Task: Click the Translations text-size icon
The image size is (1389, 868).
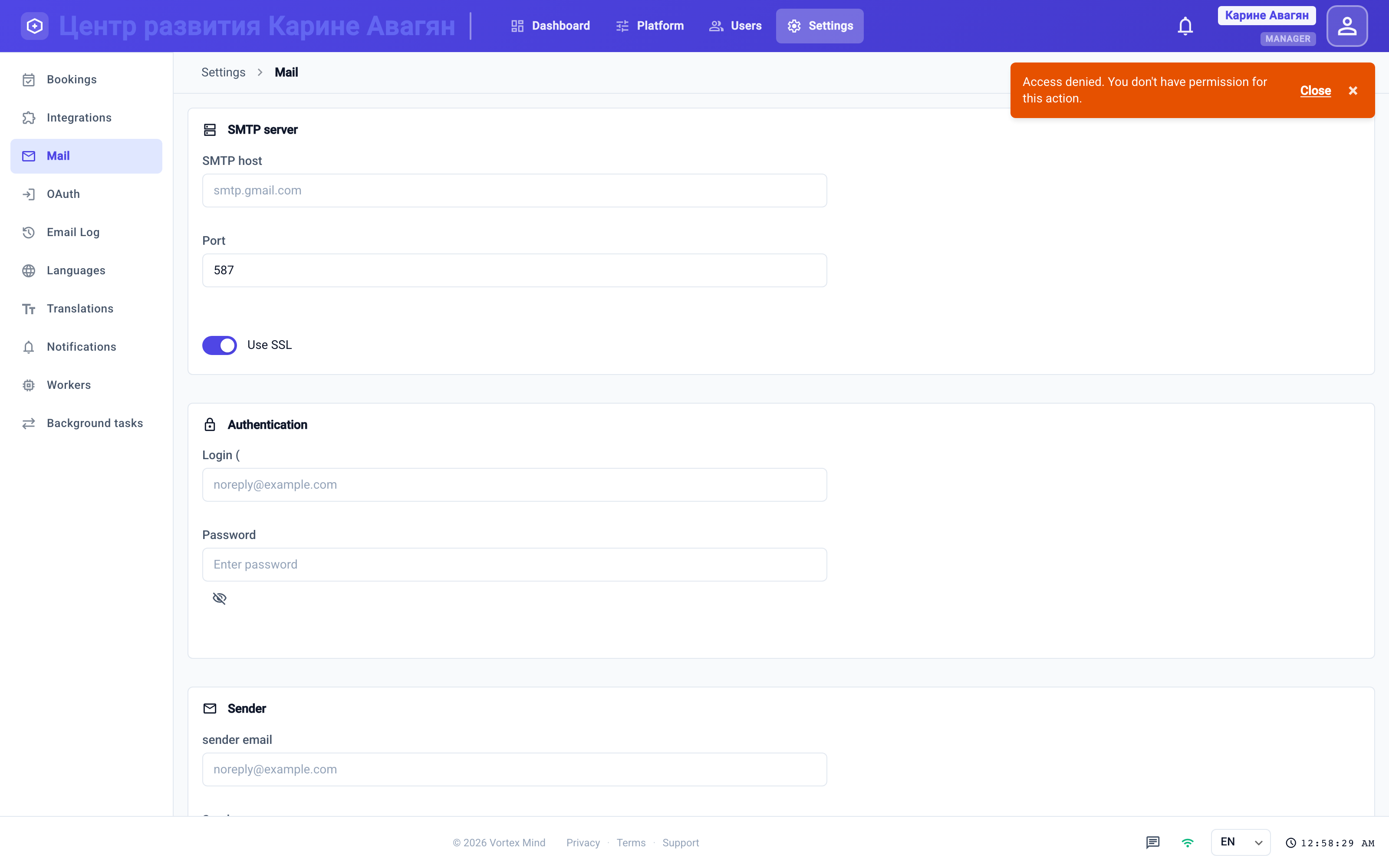Action: click(29, 309)
